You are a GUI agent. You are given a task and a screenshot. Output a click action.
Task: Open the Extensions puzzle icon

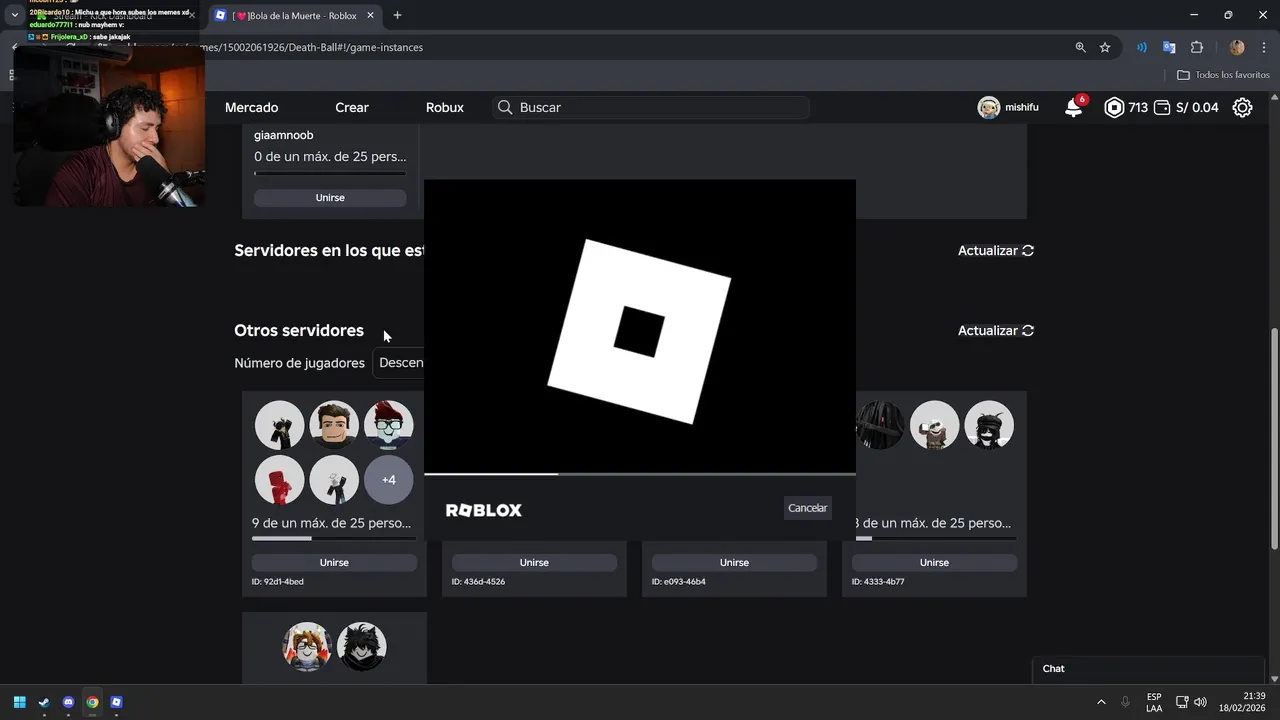(1197, 47)
